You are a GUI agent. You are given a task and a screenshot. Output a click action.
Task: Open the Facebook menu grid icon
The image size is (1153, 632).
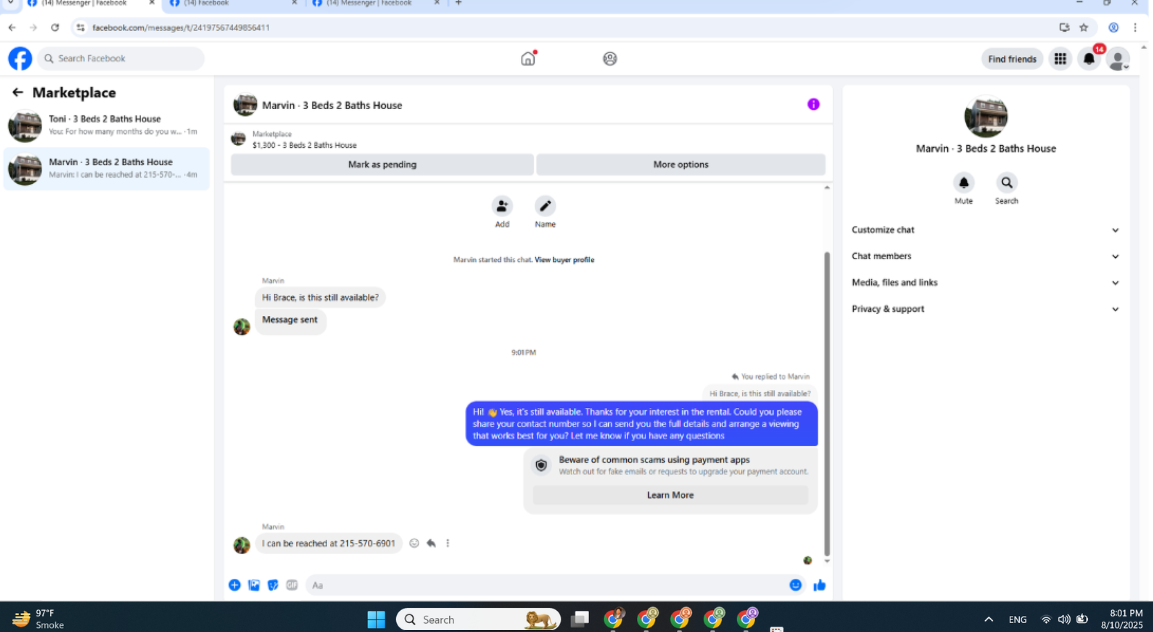click(x=1060, y=59)
